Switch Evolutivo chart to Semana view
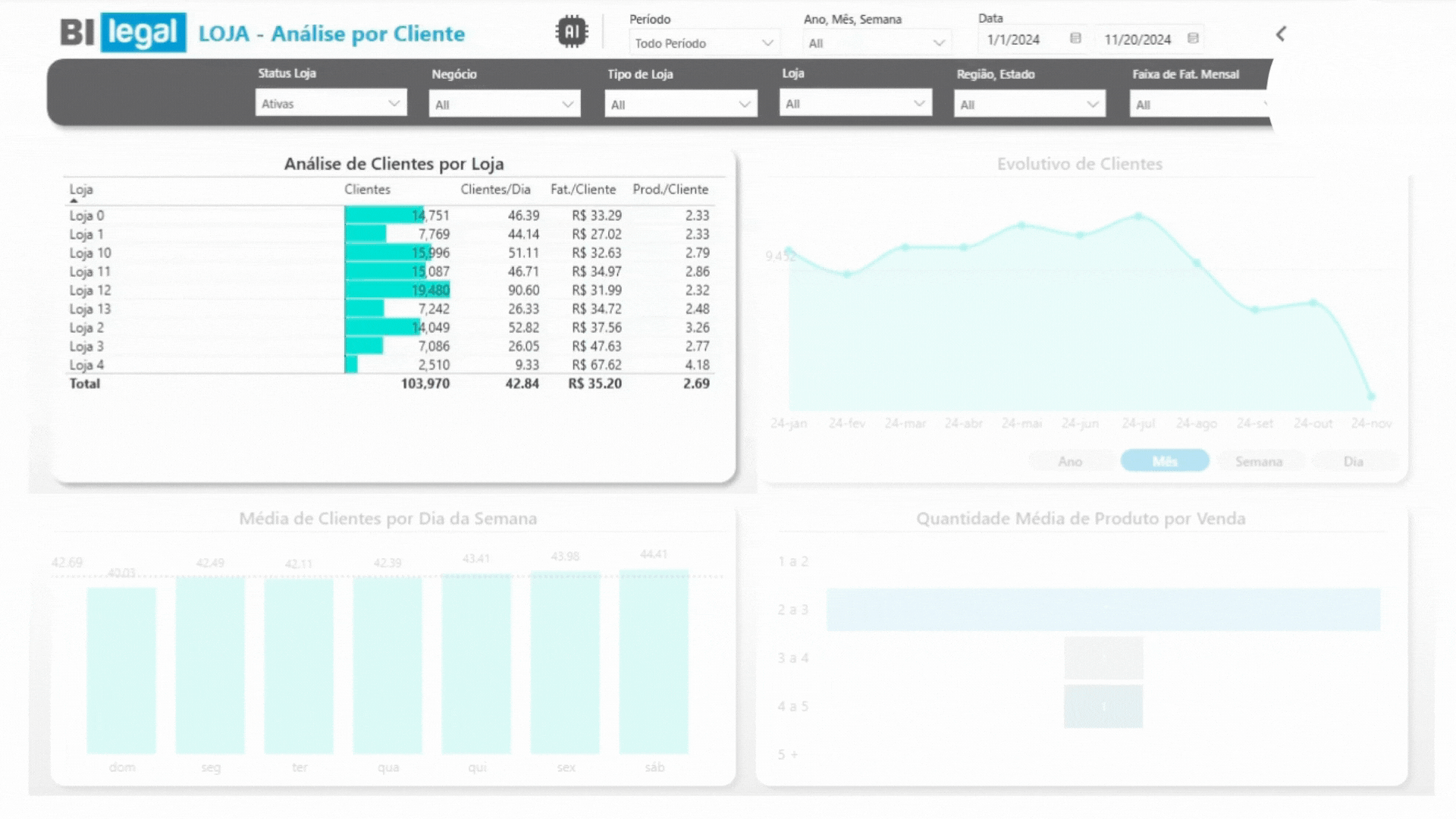Screen dimensions: 1456x819 [1258, 461]
